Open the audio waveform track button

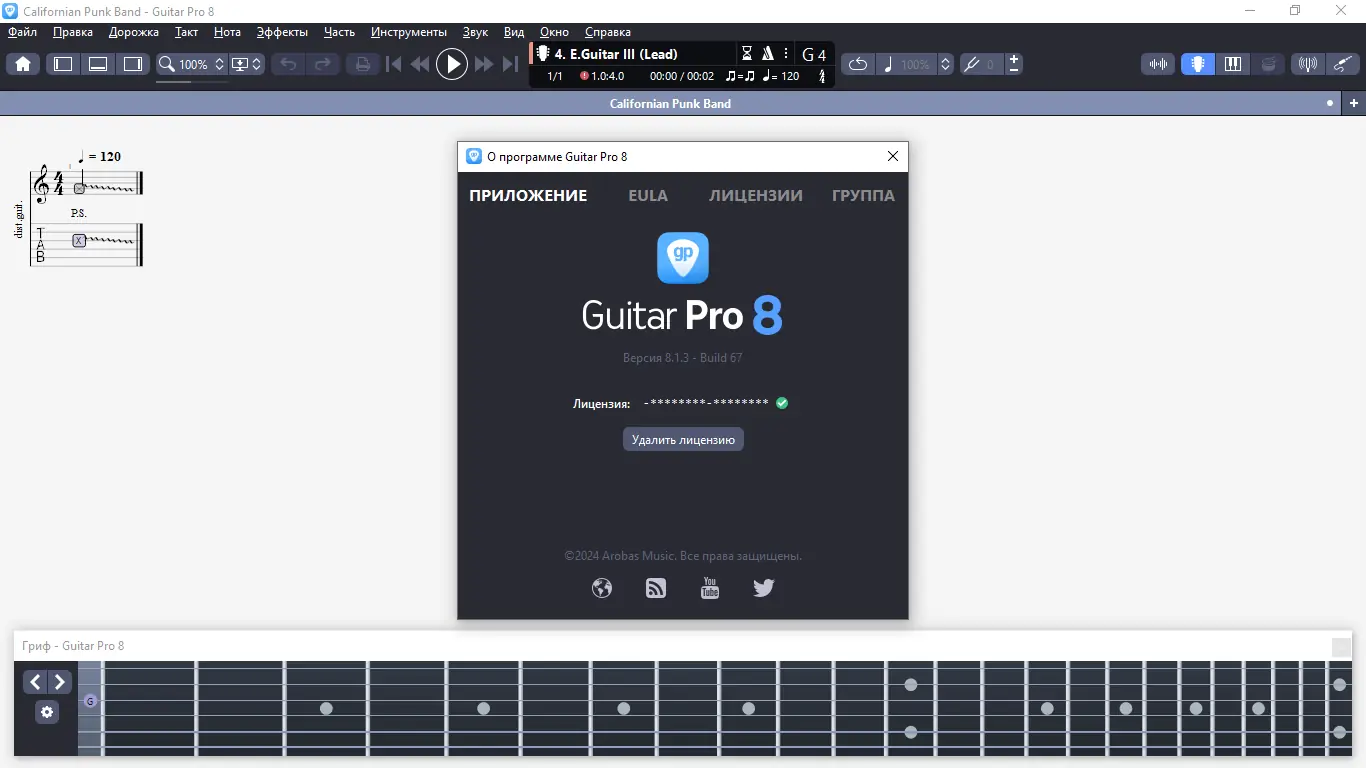point(1159,64)
